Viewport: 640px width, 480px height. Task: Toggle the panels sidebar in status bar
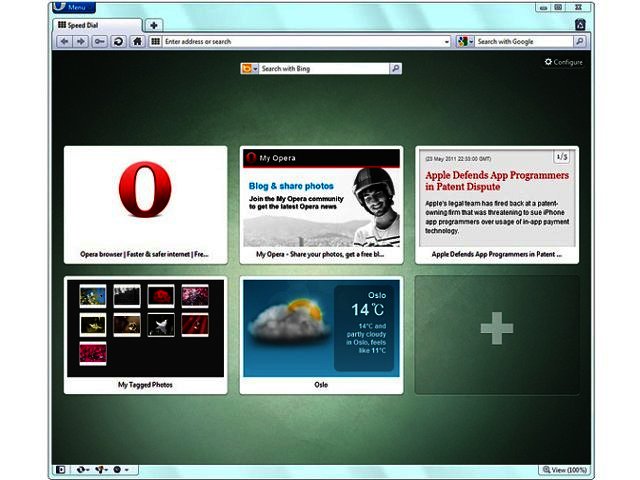click(x=60, y=469)
